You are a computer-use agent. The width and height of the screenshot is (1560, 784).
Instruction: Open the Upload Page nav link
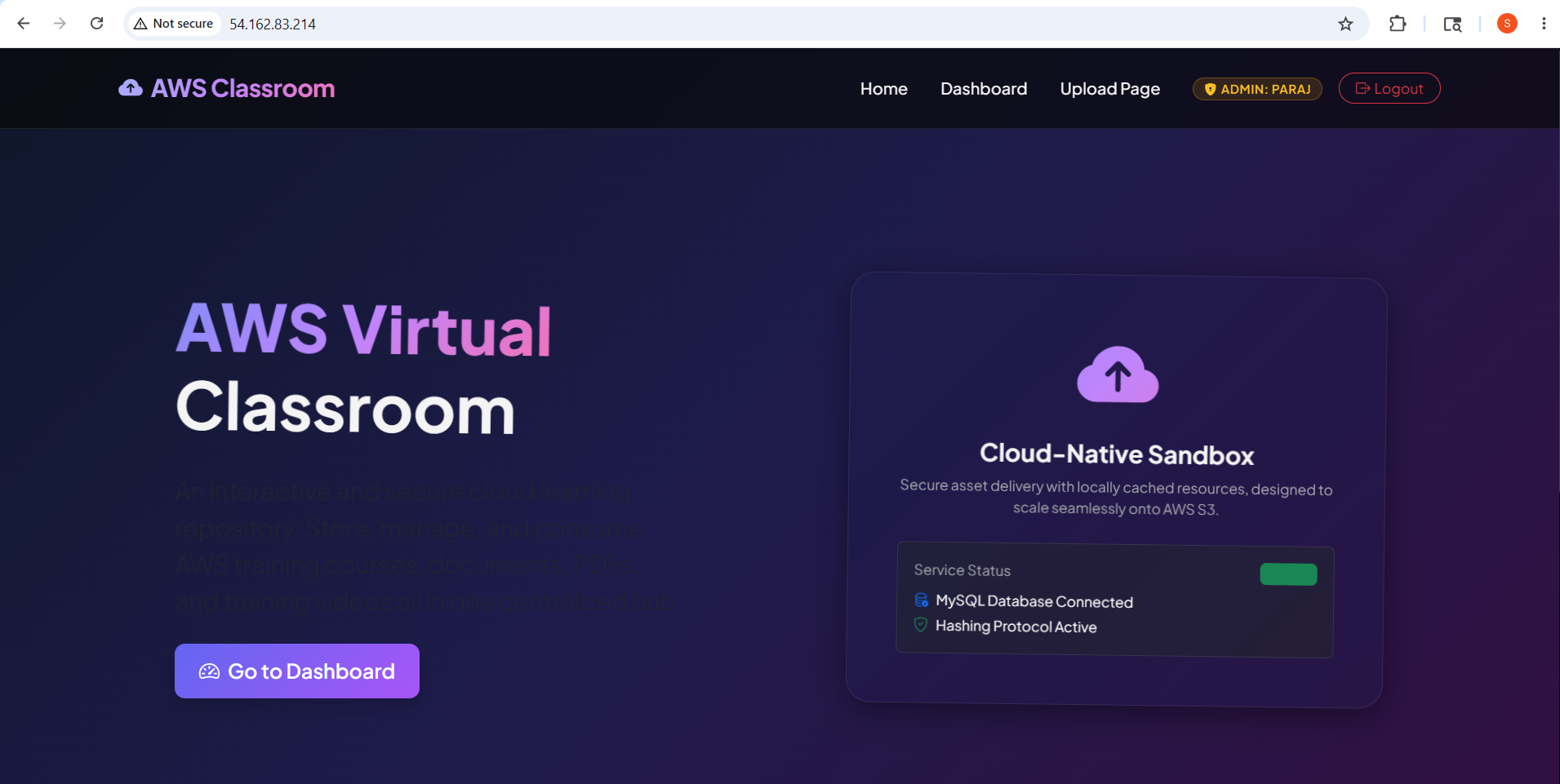click(x=1109, y=89)
